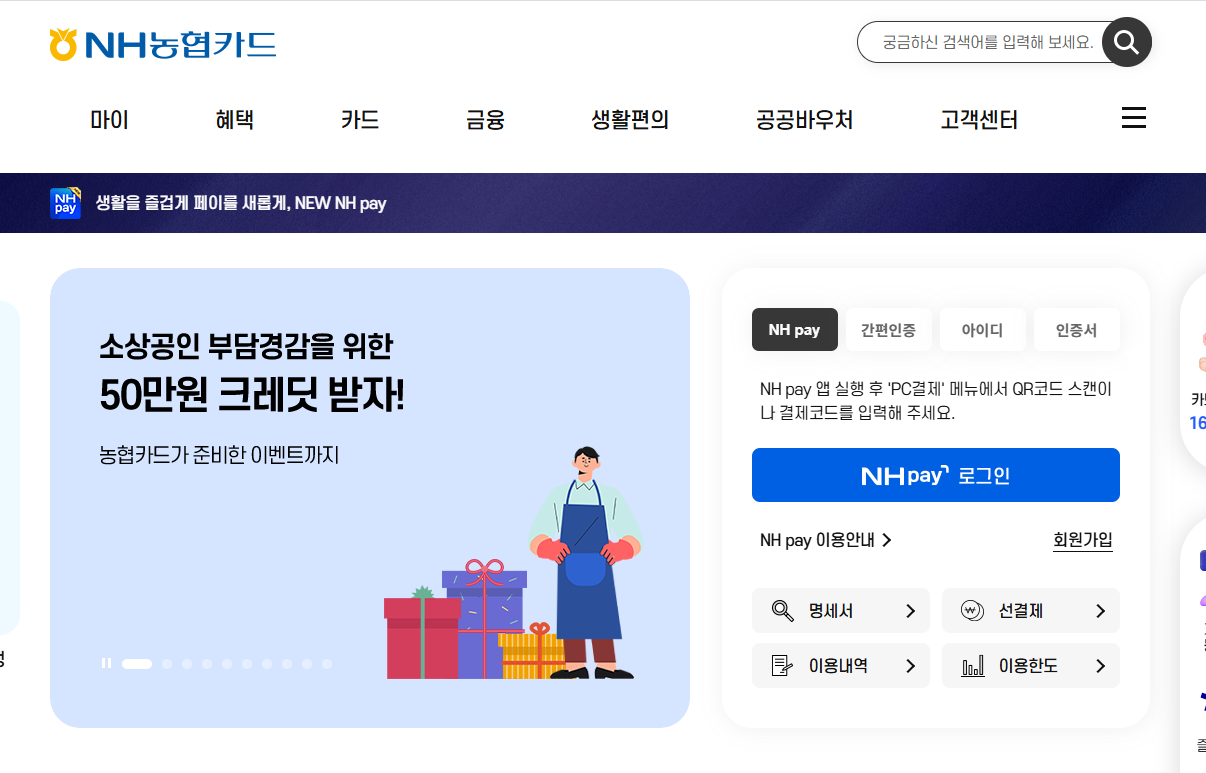Click the NH농협카드 logo
This screenshot has height=773, width=1206.
coord(162,44)
